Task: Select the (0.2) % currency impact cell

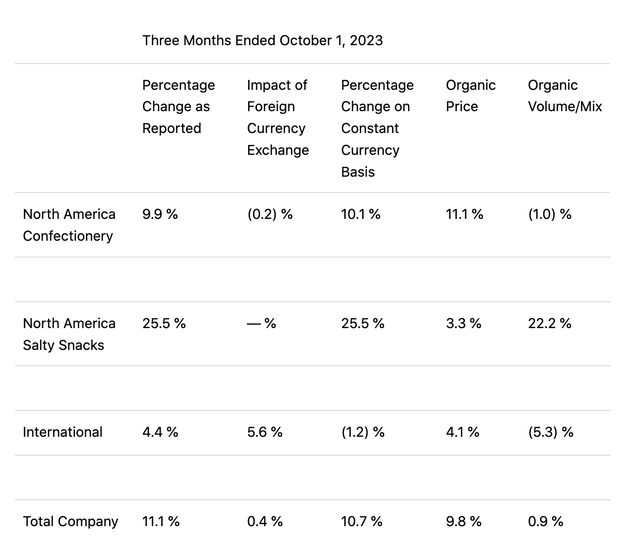Action: pos(270,214)
